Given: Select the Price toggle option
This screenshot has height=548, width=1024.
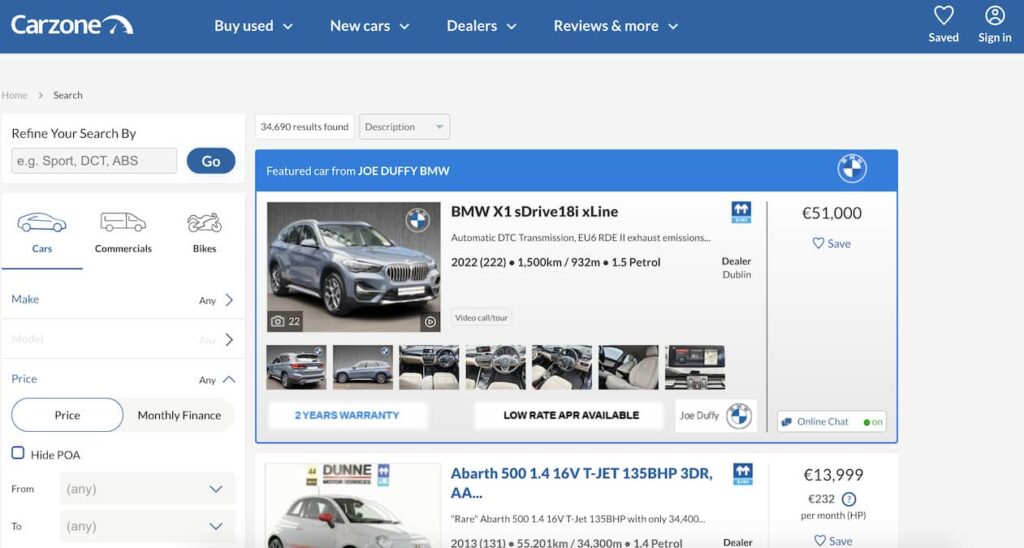Looking at the screenshot, I should [x=67, y=415].
